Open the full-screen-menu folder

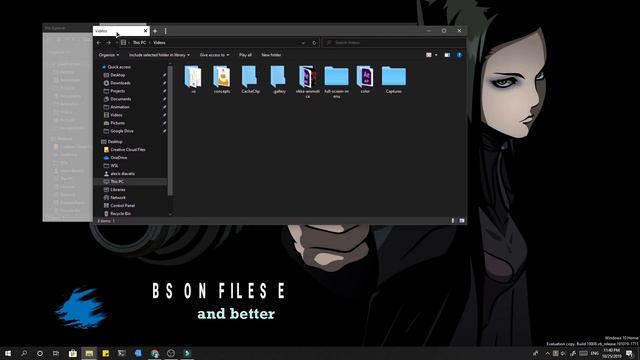point(336,82)
